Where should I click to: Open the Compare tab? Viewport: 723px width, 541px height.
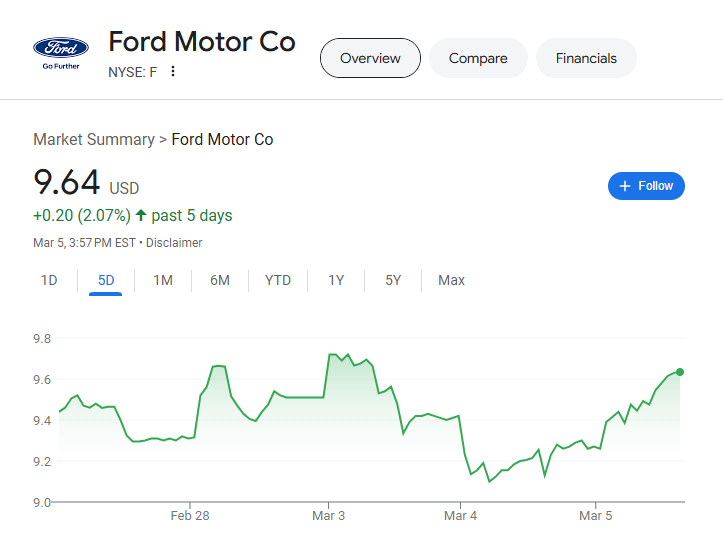click(x=478, y=58)
